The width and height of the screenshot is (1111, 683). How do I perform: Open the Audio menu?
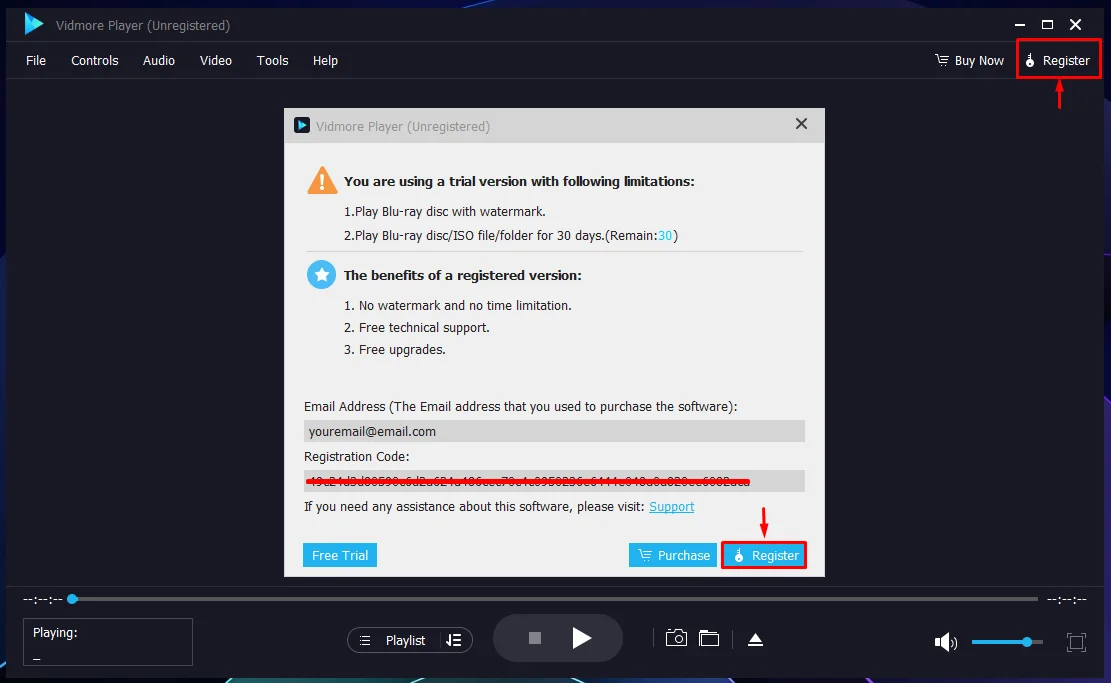click(159, 60)
